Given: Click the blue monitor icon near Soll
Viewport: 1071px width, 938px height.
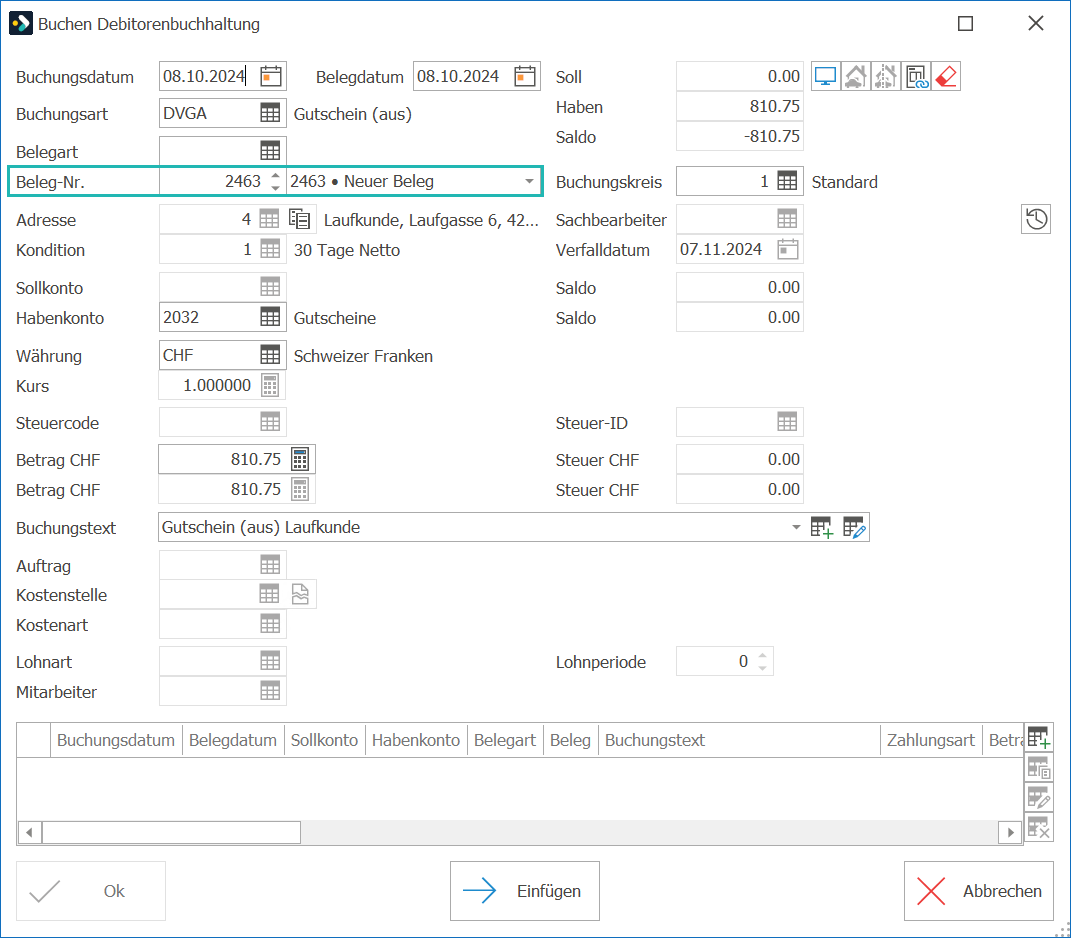Looking at the screenshot, I should pos(826,77).
